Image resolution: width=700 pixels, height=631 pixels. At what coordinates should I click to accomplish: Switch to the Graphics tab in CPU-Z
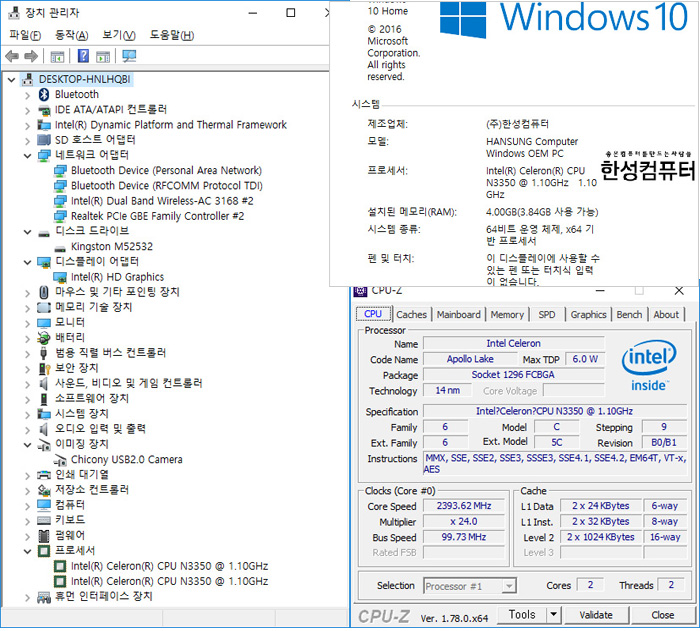588,314
